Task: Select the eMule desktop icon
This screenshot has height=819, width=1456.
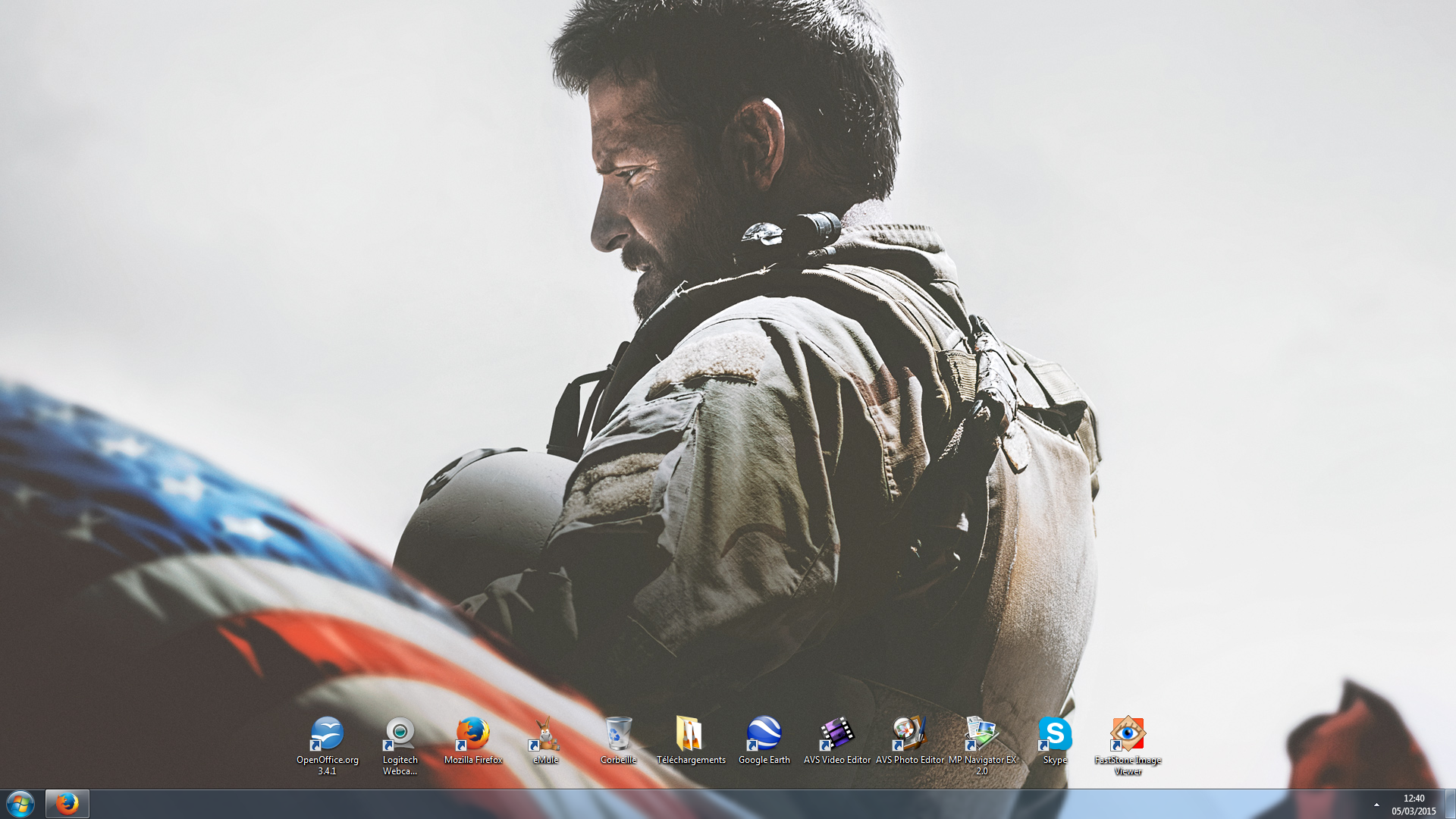Action: (x=545, y=740)
